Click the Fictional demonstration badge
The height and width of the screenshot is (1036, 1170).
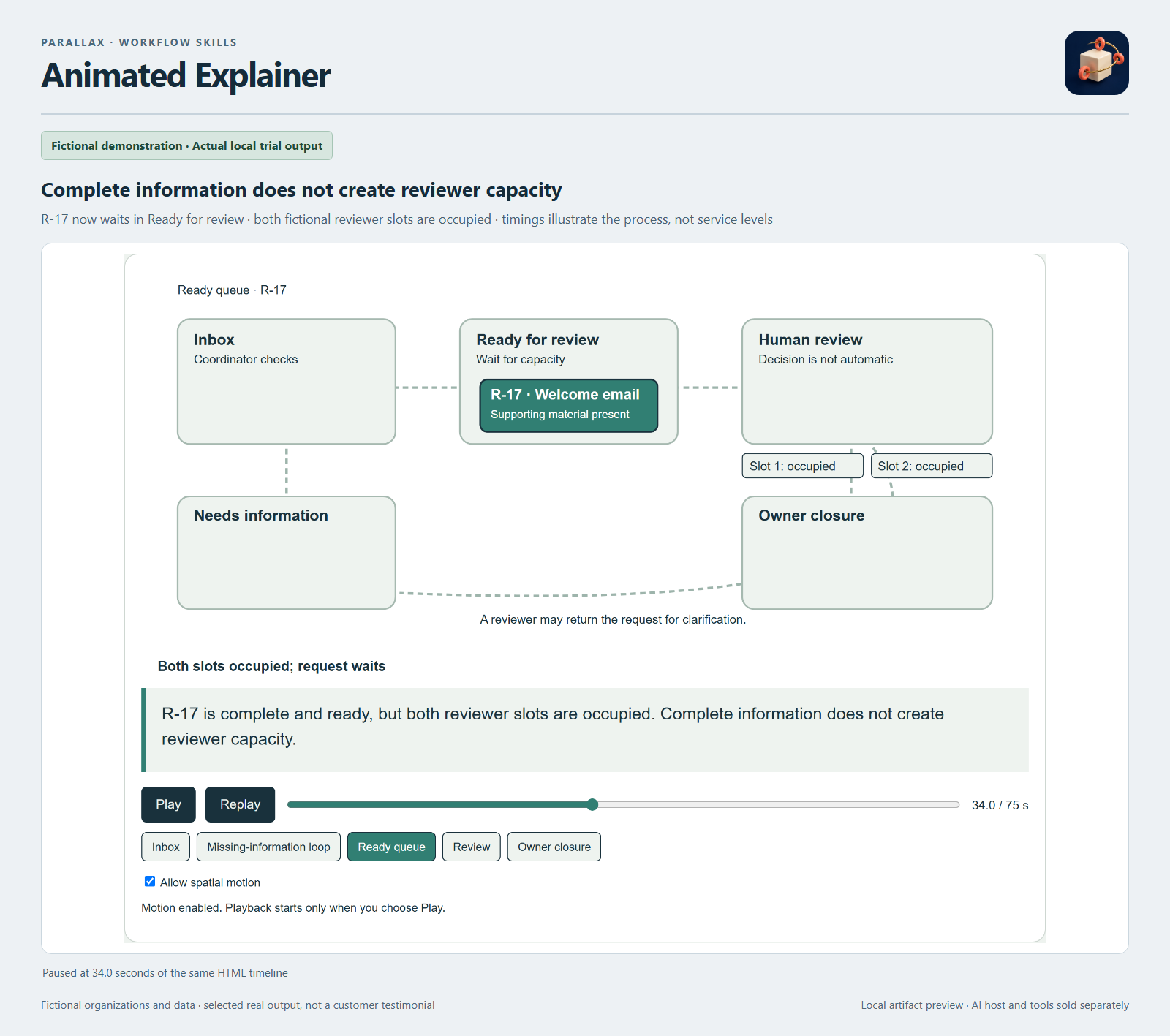[x=186, y=145]
